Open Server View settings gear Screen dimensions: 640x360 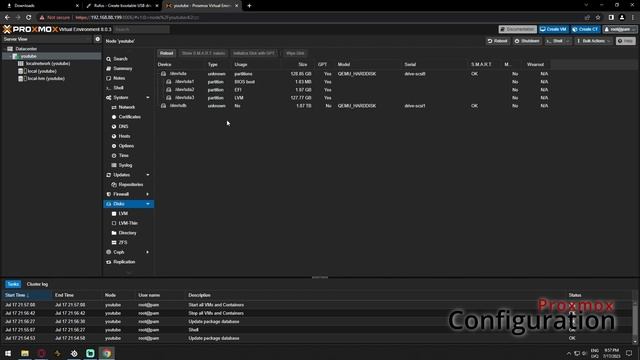(98, 39)
